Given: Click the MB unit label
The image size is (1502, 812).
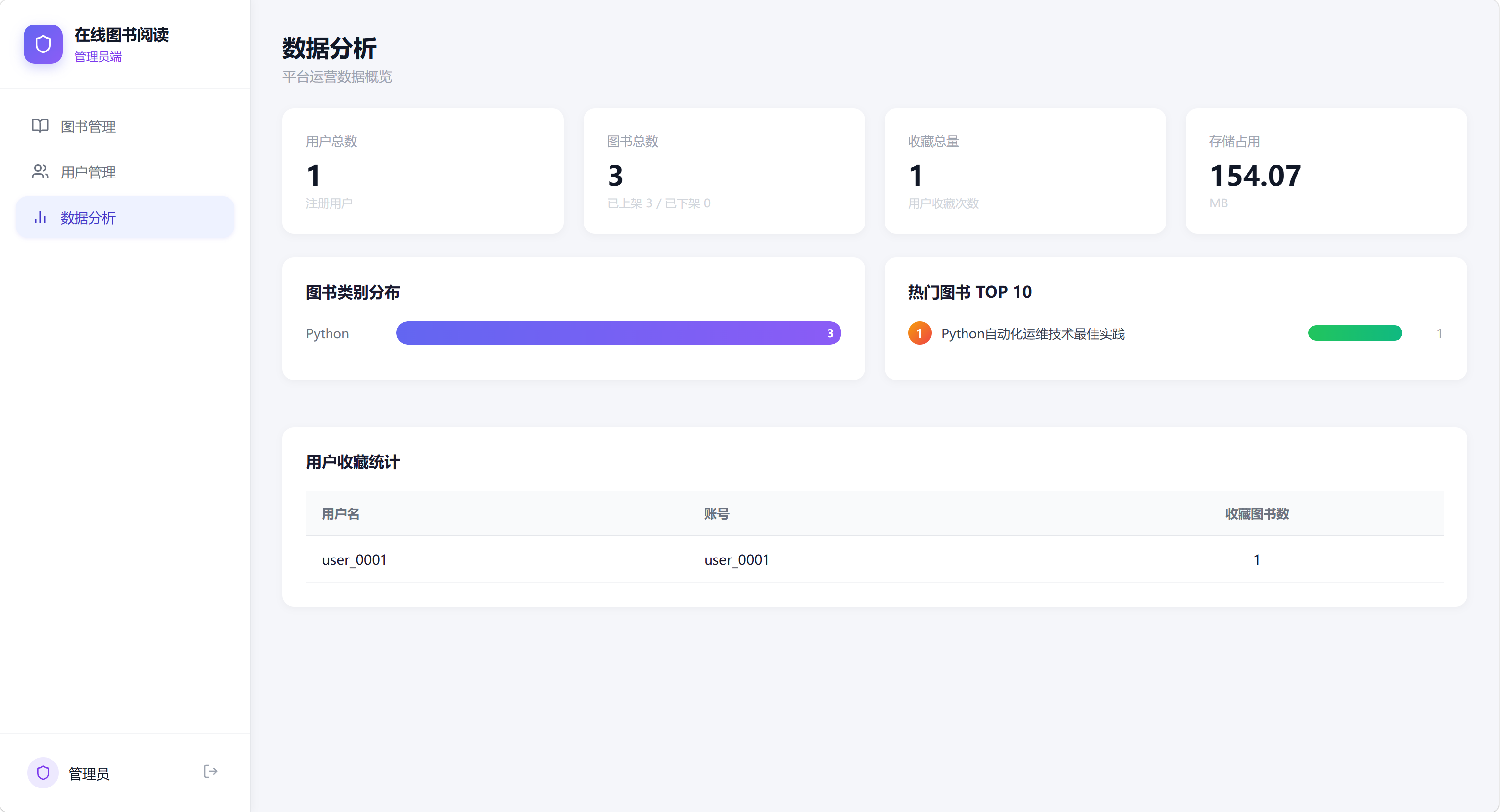Looking at the screenshot, I should pyautogui.click(x=1218, y=203).
